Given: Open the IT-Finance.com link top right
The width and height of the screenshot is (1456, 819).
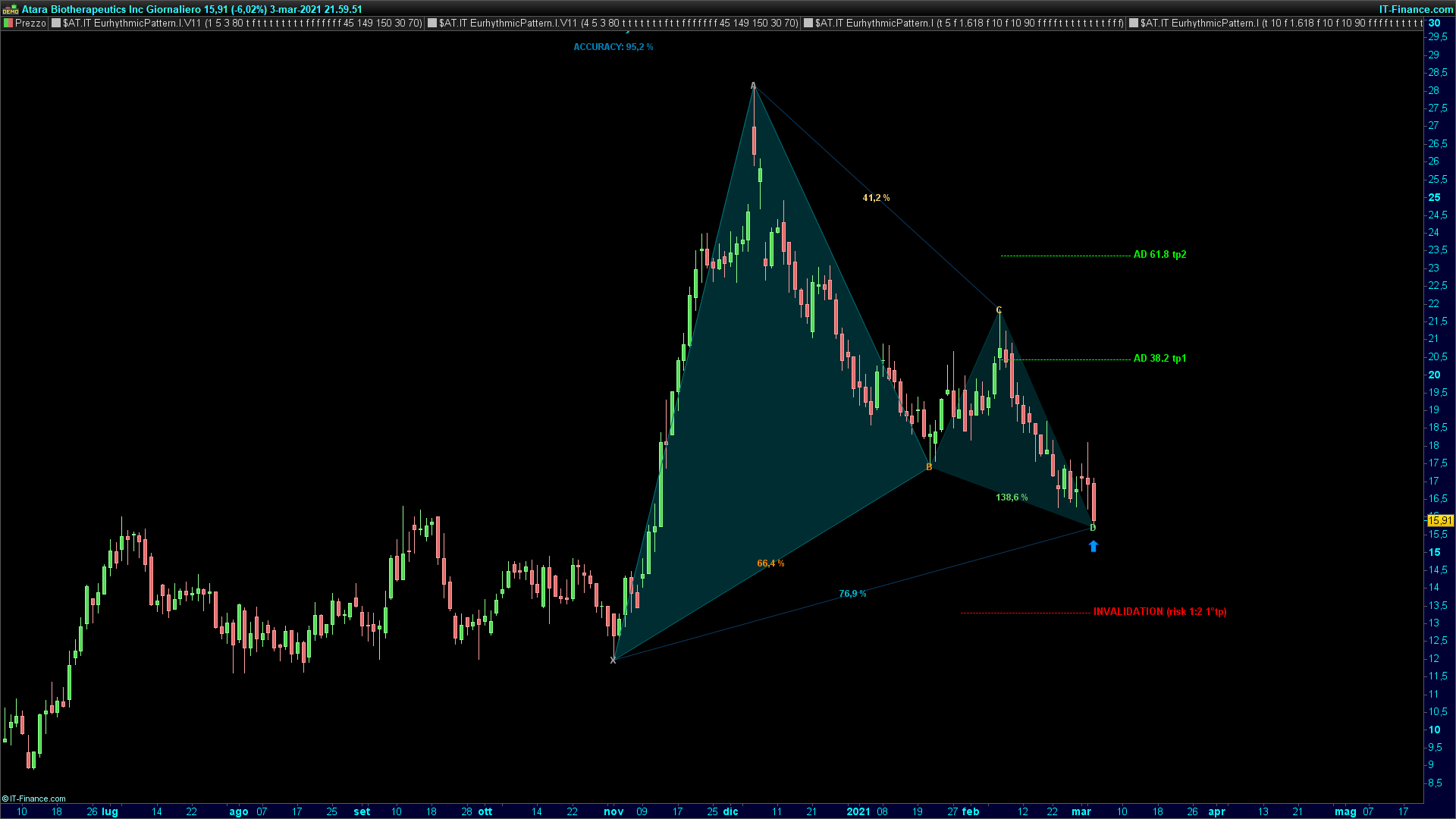Looking at the screenshot, I should tap(1416, 9).
